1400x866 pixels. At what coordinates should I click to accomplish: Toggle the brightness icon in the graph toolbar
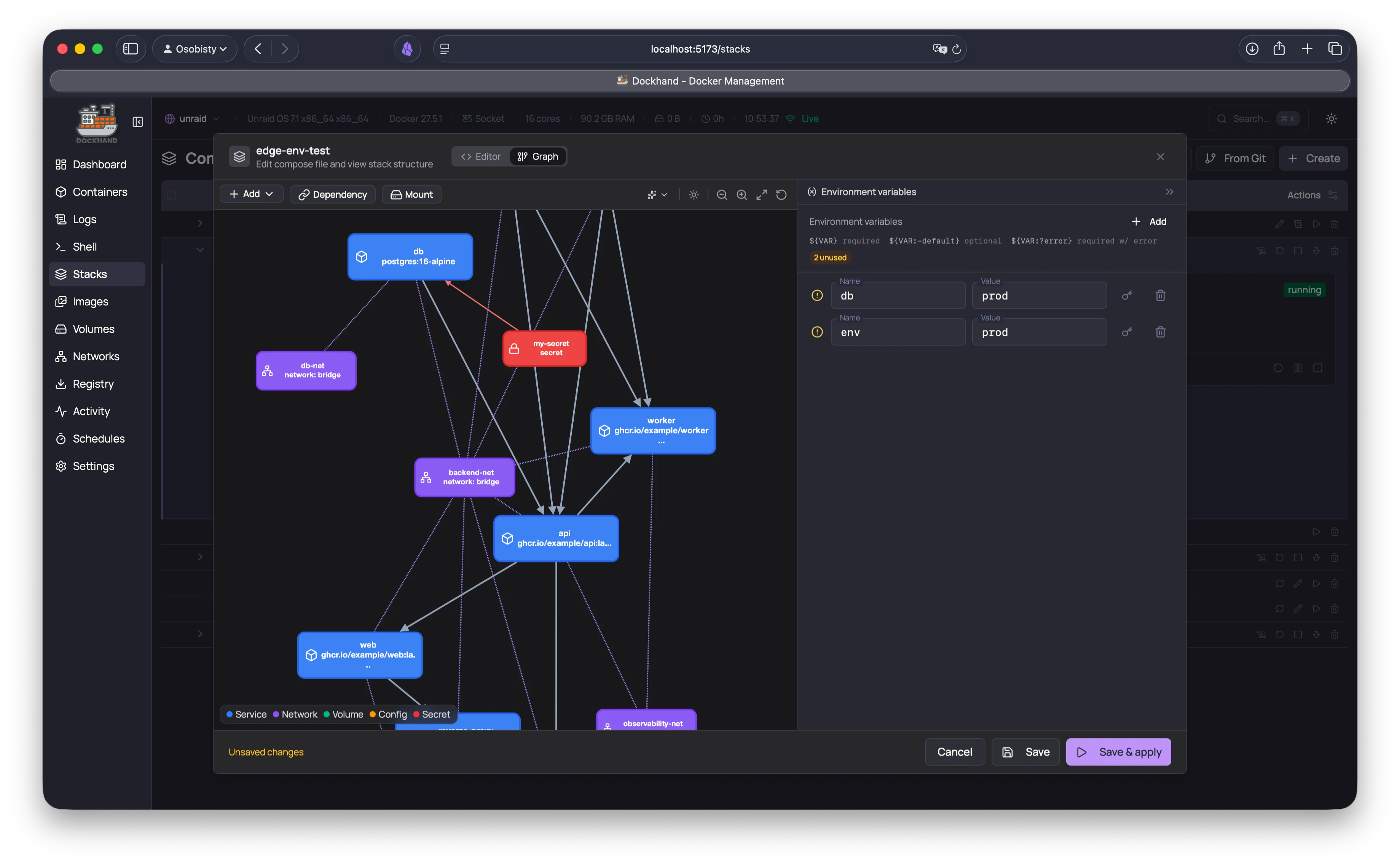694,195
